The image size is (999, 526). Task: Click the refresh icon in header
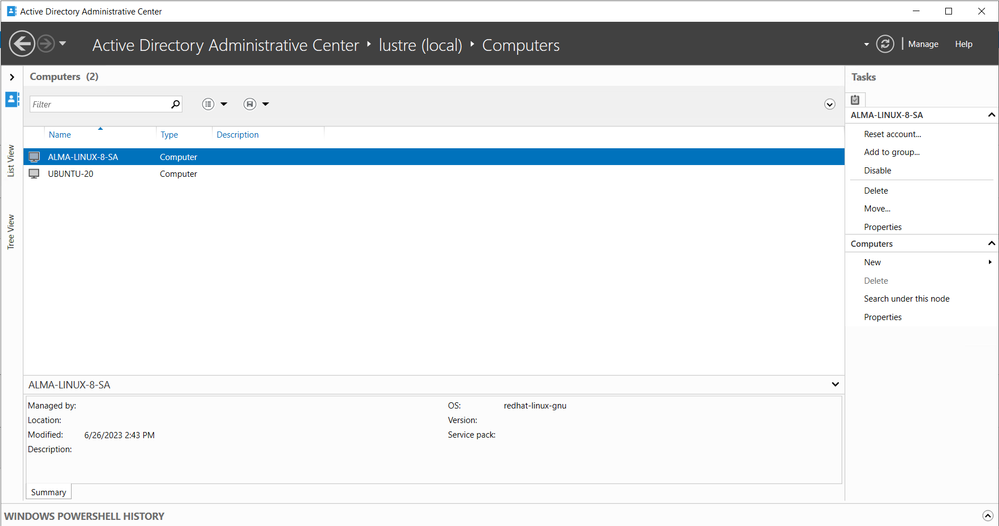coord(884,44)
